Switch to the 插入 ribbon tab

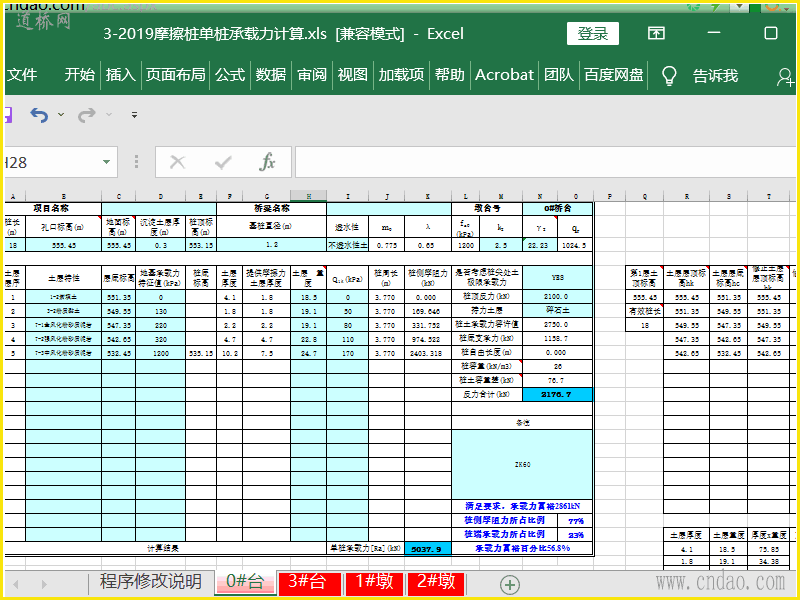tap(120, 75)
